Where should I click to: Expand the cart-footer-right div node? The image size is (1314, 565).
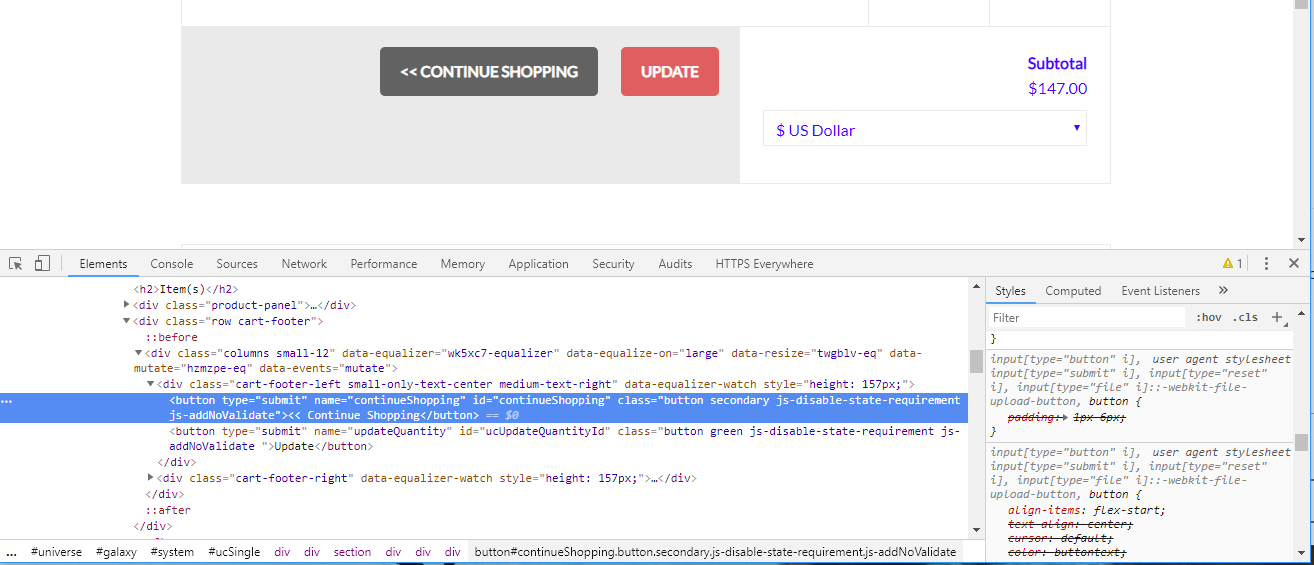point(151,478)
